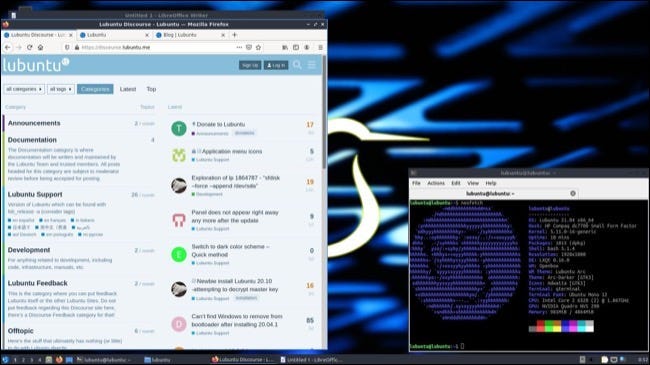Viewport: 650px width, 365px height.
Task: Open the Discourse hamburger menu
Action: (311, 65)
